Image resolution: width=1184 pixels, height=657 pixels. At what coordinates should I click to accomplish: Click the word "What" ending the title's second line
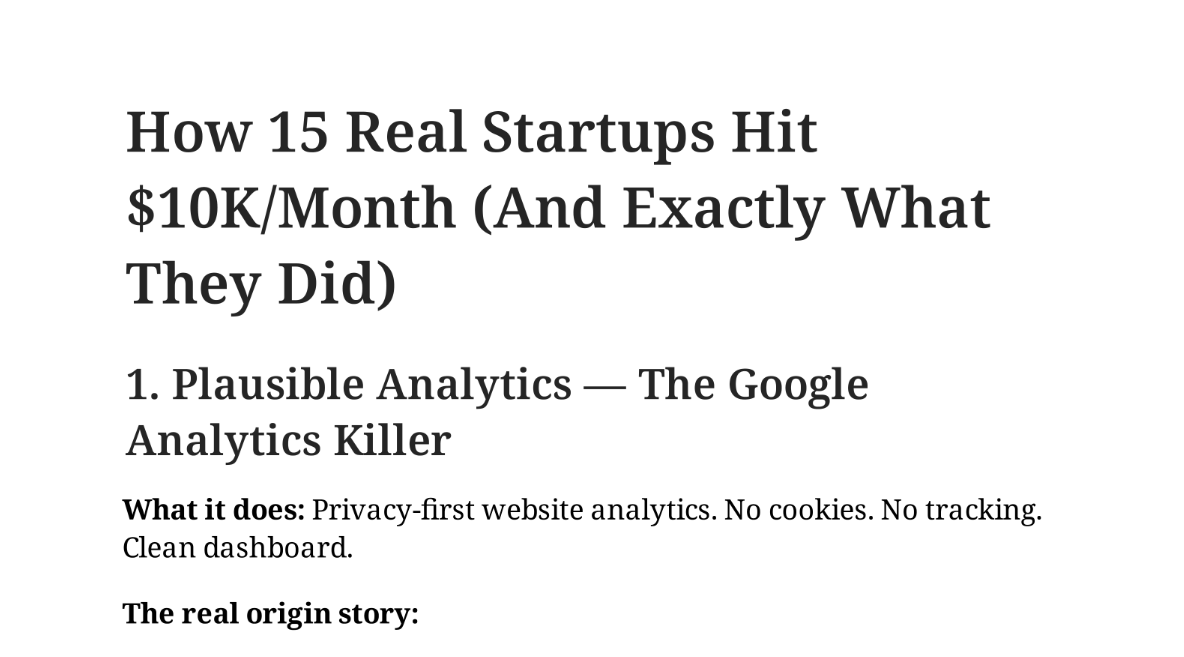917,208
